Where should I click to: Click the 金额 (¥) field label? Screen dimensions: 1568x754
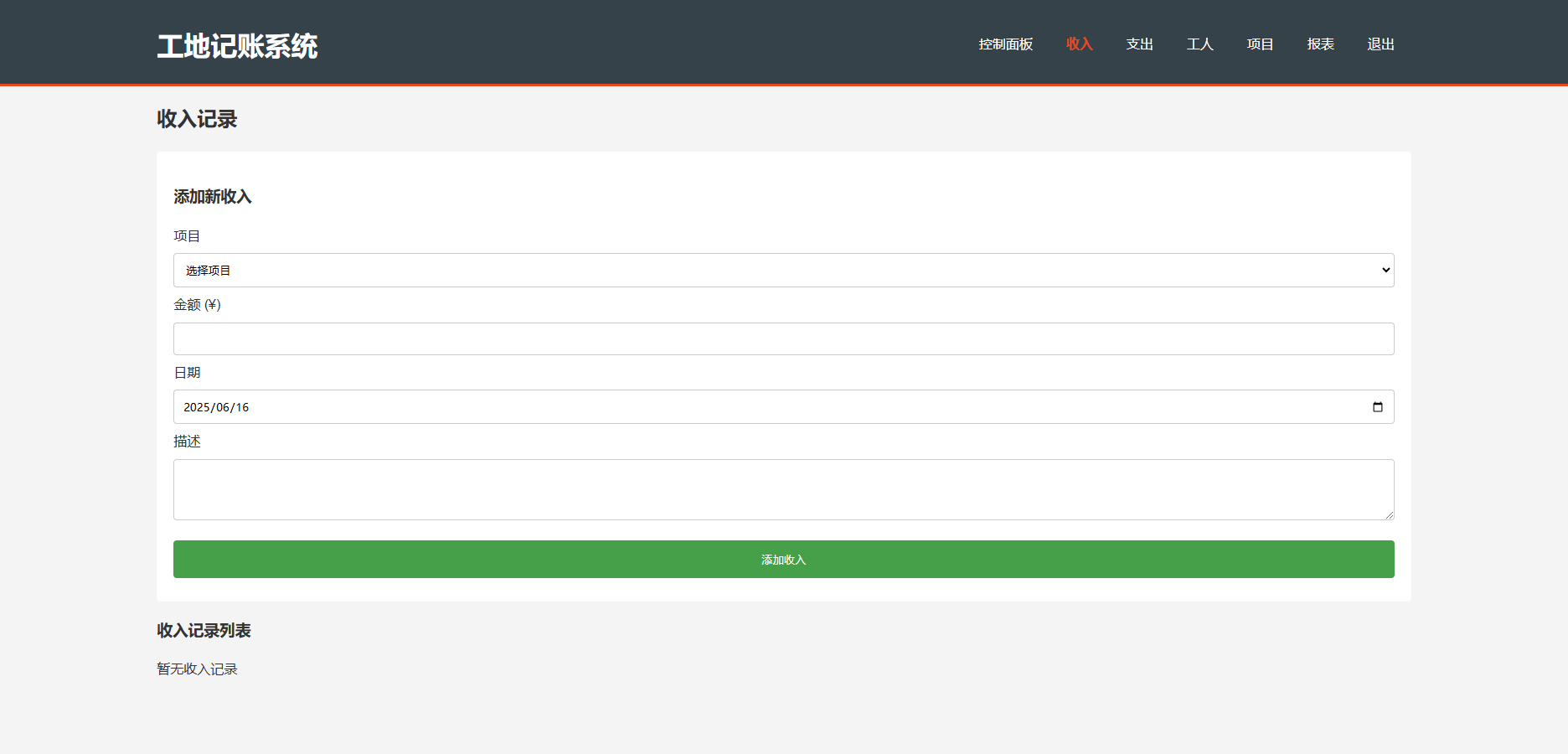(x=197, y=305)
